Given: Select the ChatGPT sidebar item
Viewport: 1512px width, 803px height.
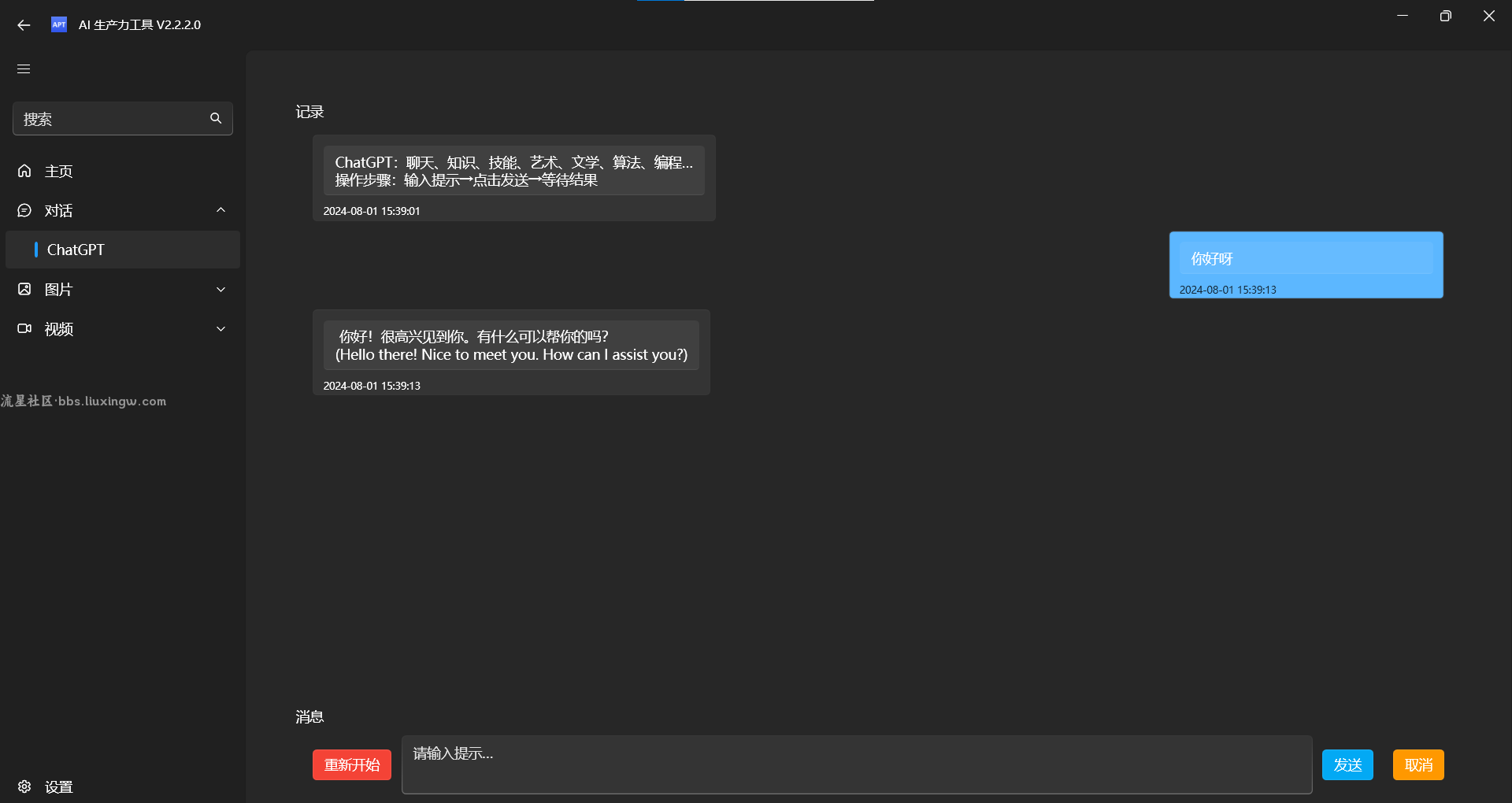Looking at the screenshot, I should 123,250.
